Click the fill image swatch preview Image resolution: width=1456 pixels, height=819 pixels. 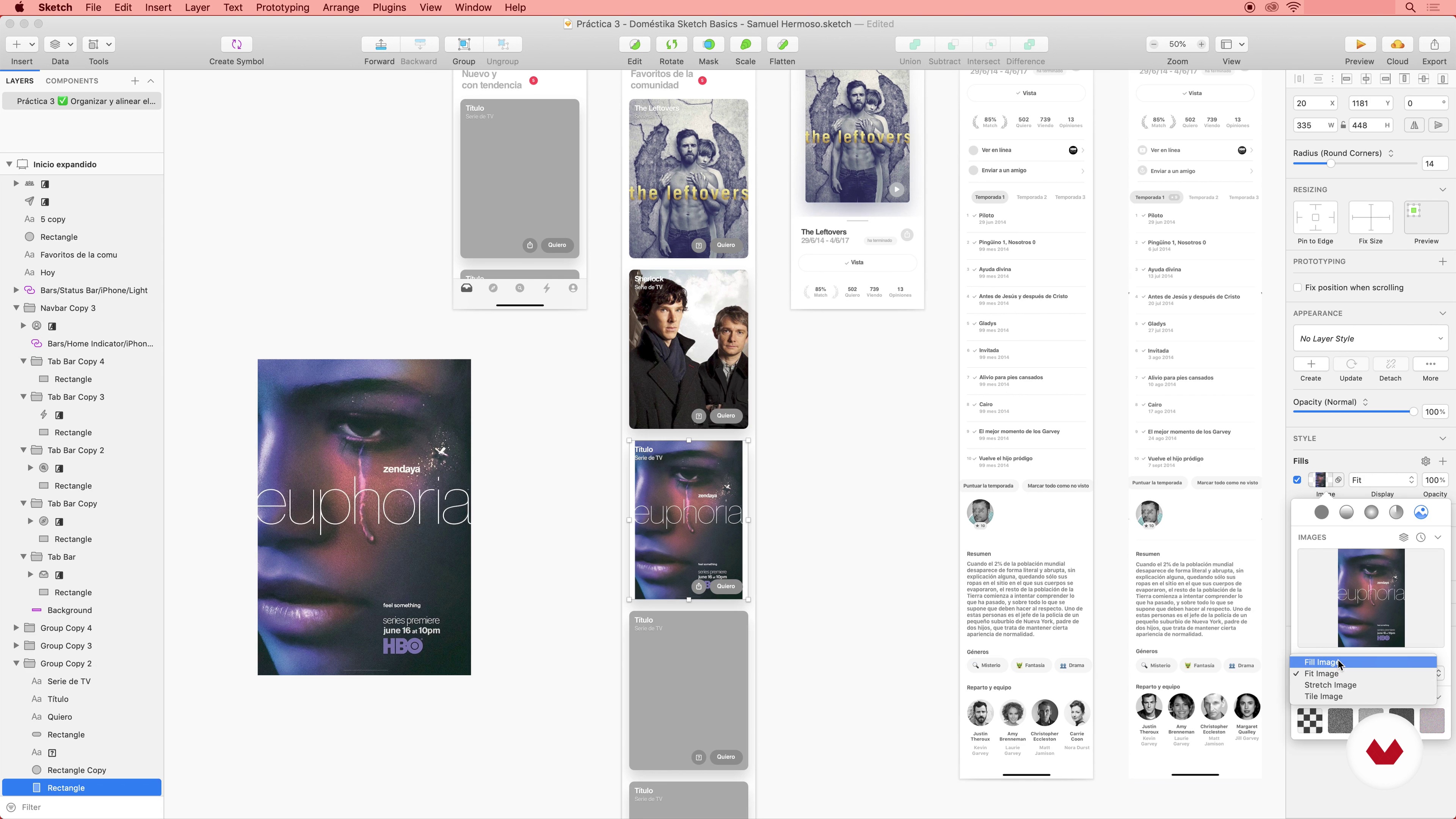pos(1320,480)
